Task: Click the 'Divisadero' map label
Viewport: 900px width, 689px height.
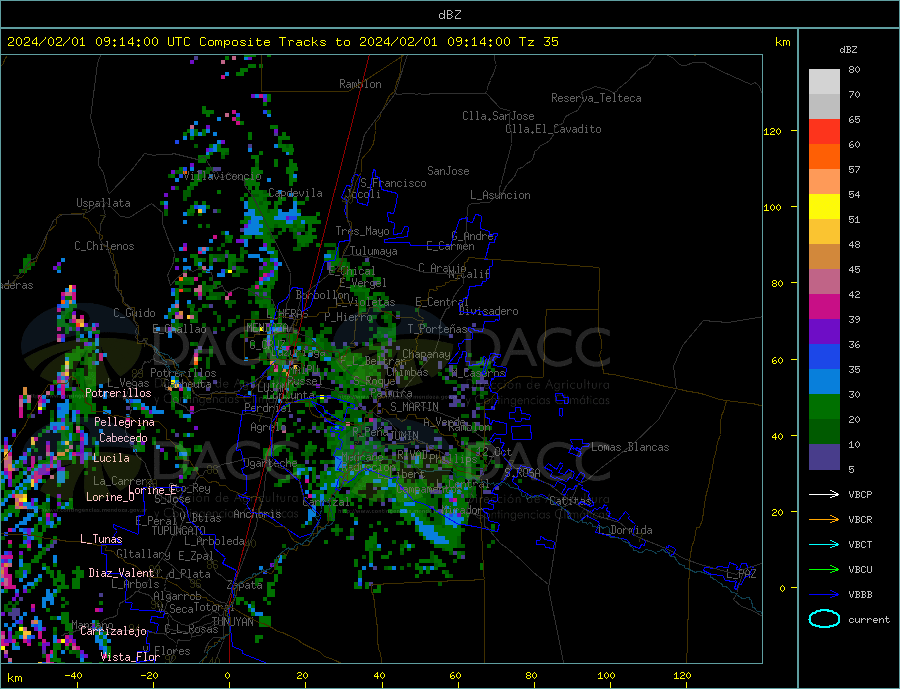Action: pyautogui.click(x=488, y=311)
